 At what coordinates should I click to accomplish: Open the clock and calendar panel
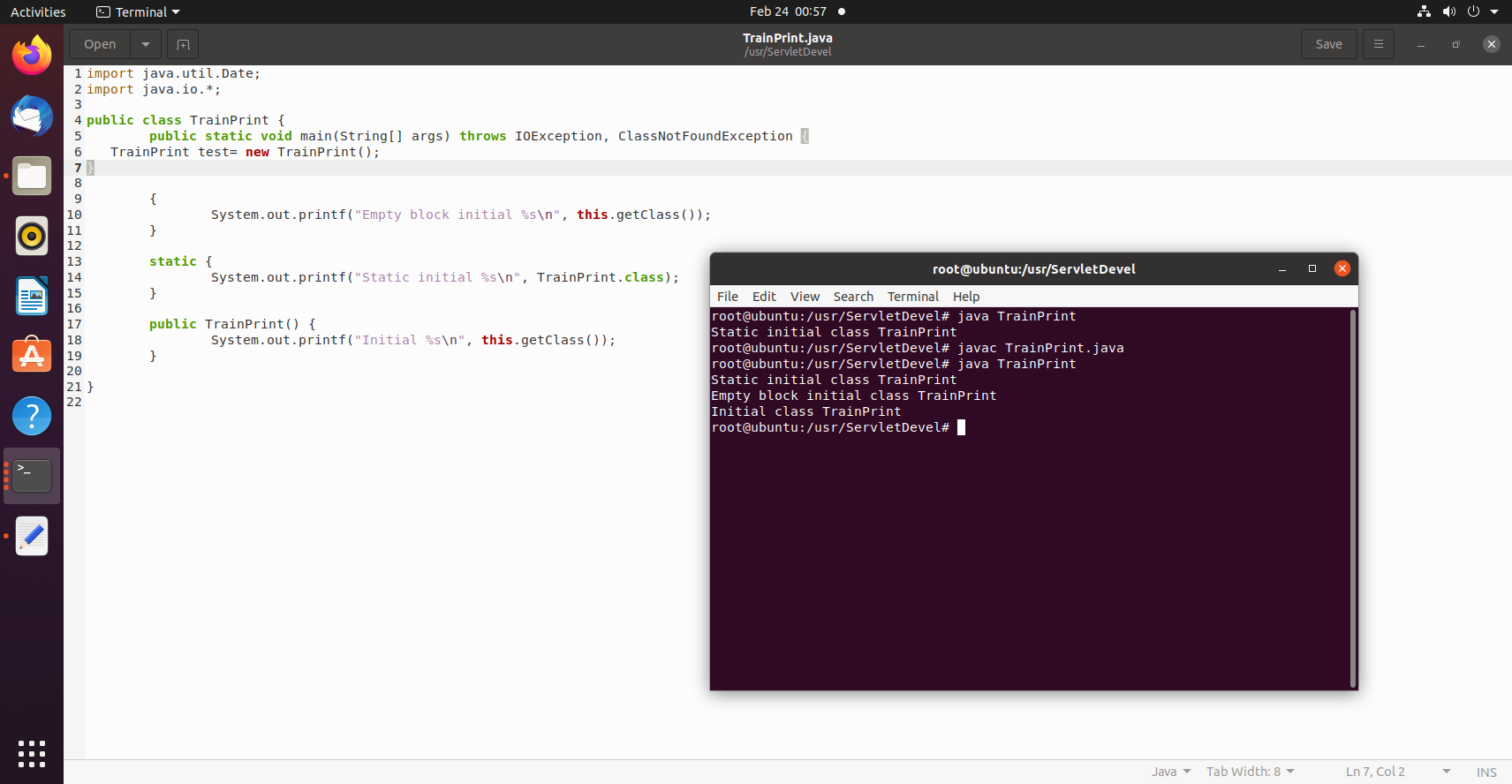(788, 11)
